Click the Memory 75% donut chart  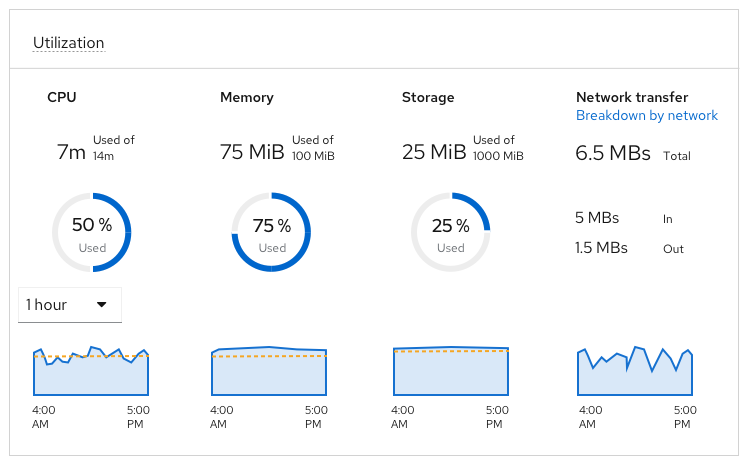coord(271,232)
